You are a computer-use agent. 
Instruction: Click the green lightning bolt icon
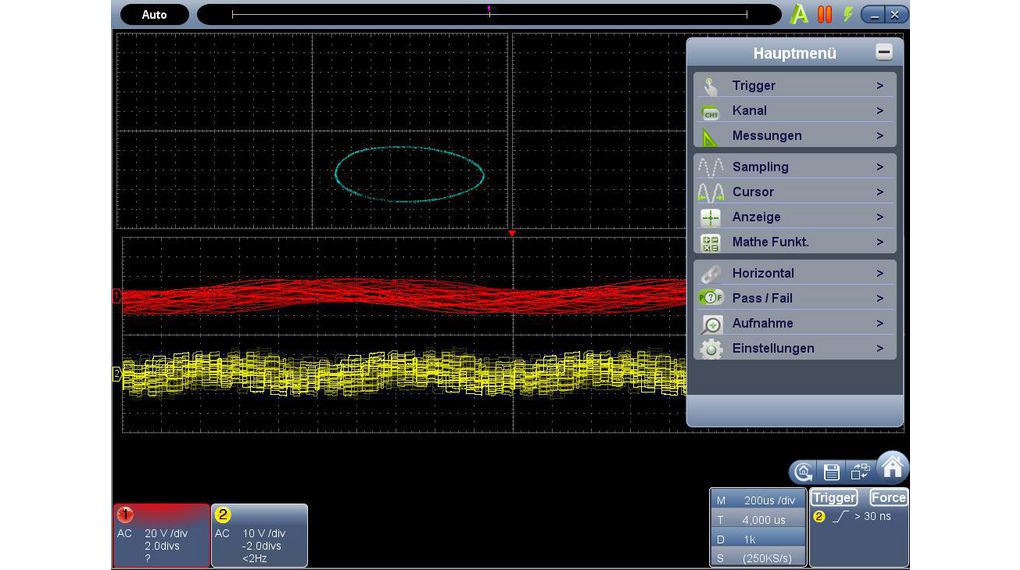848,15
